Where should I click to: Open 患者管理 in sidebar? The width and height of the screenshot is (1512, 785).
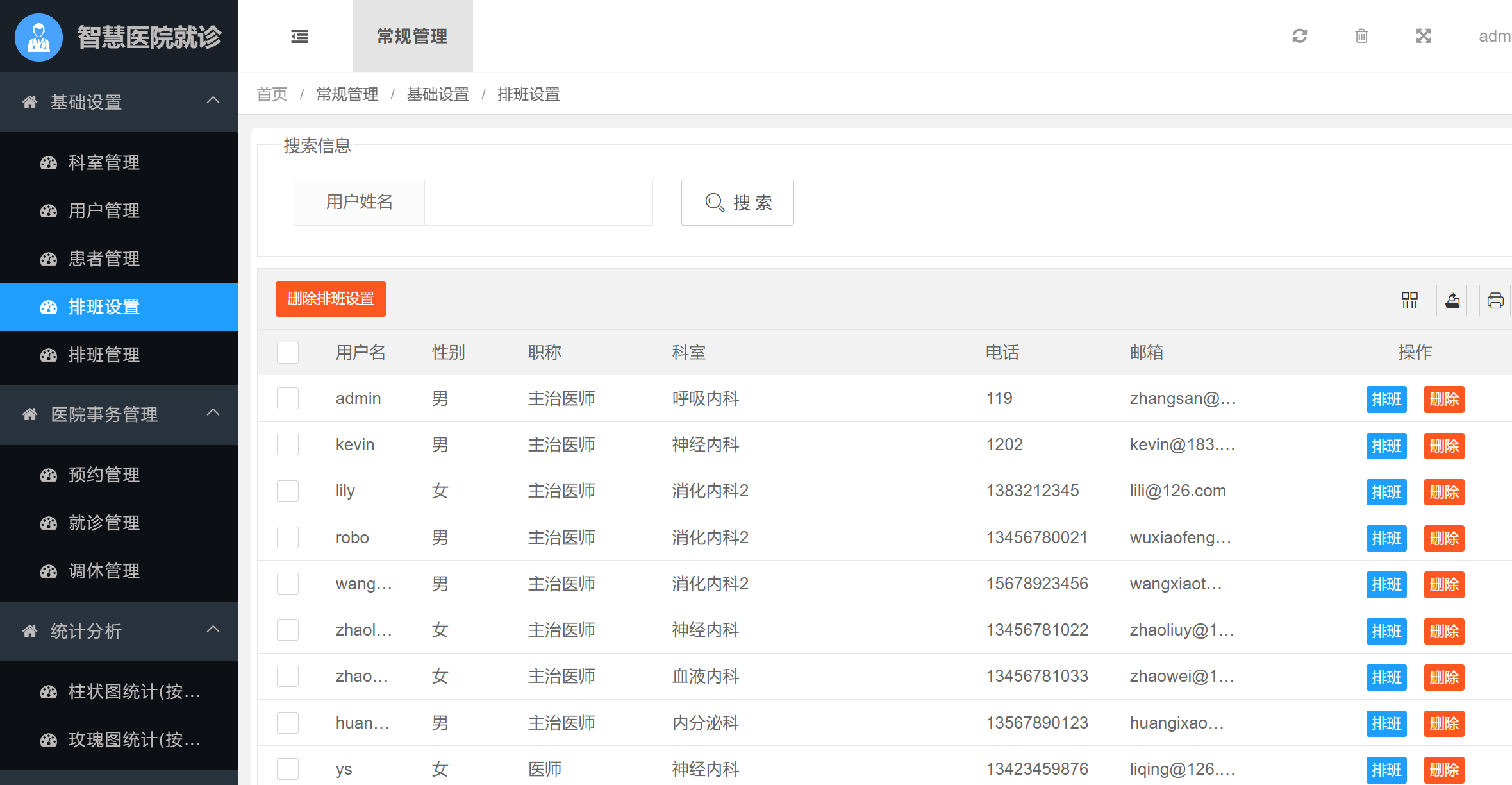(x=119, y=259)
